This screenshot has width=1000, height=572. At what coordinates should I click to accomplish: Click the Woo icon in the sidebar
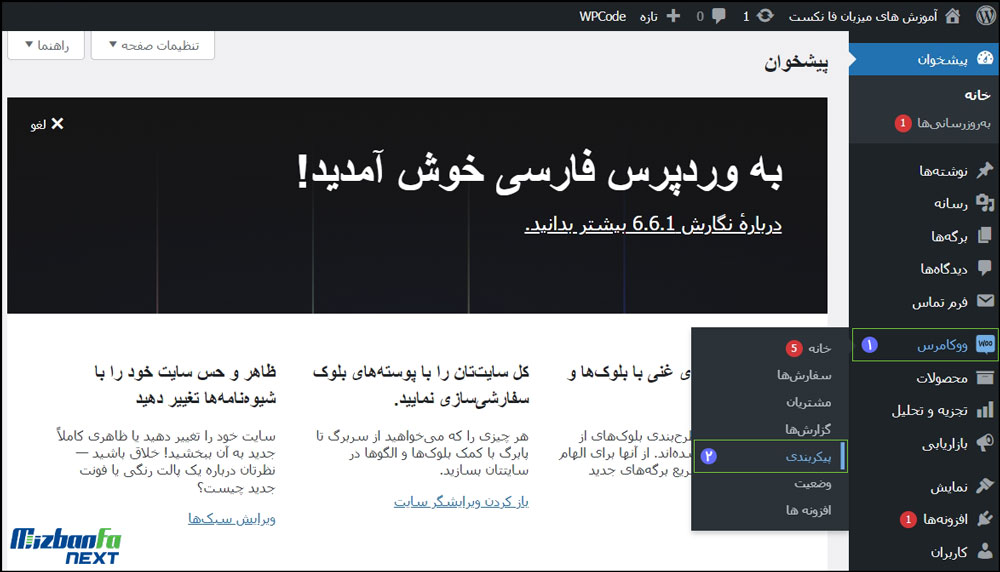click(x=985, y=344)
